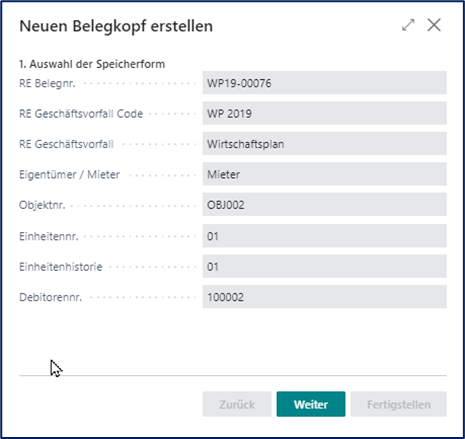Click the Einheitennr. field with 01
465x439 pixels.
tap(324, 236)
